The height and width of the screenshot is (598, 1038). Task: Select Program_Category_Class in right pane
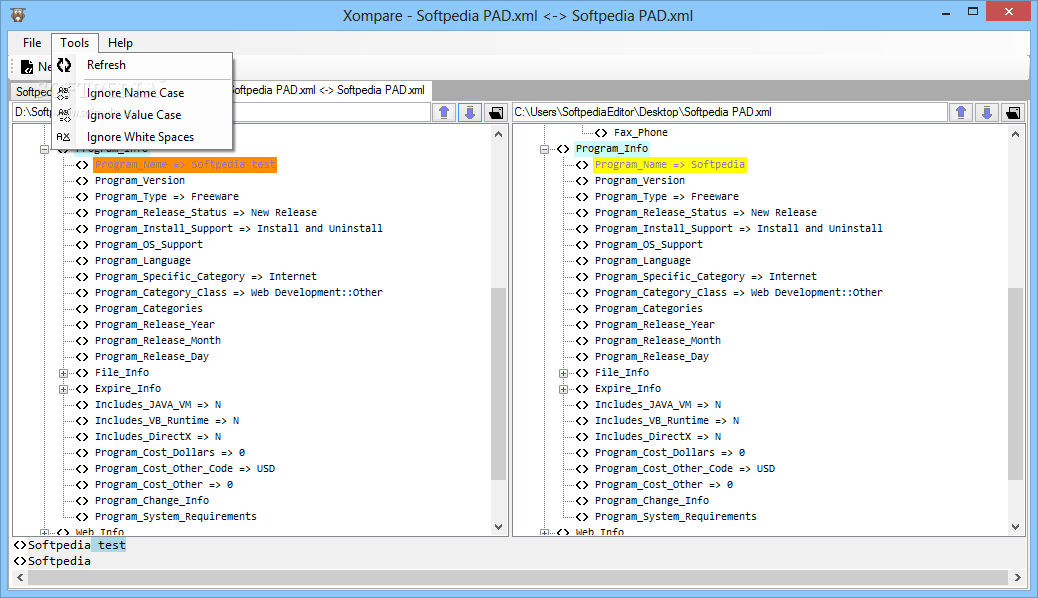pyautogui.click(x=738, y=292)
